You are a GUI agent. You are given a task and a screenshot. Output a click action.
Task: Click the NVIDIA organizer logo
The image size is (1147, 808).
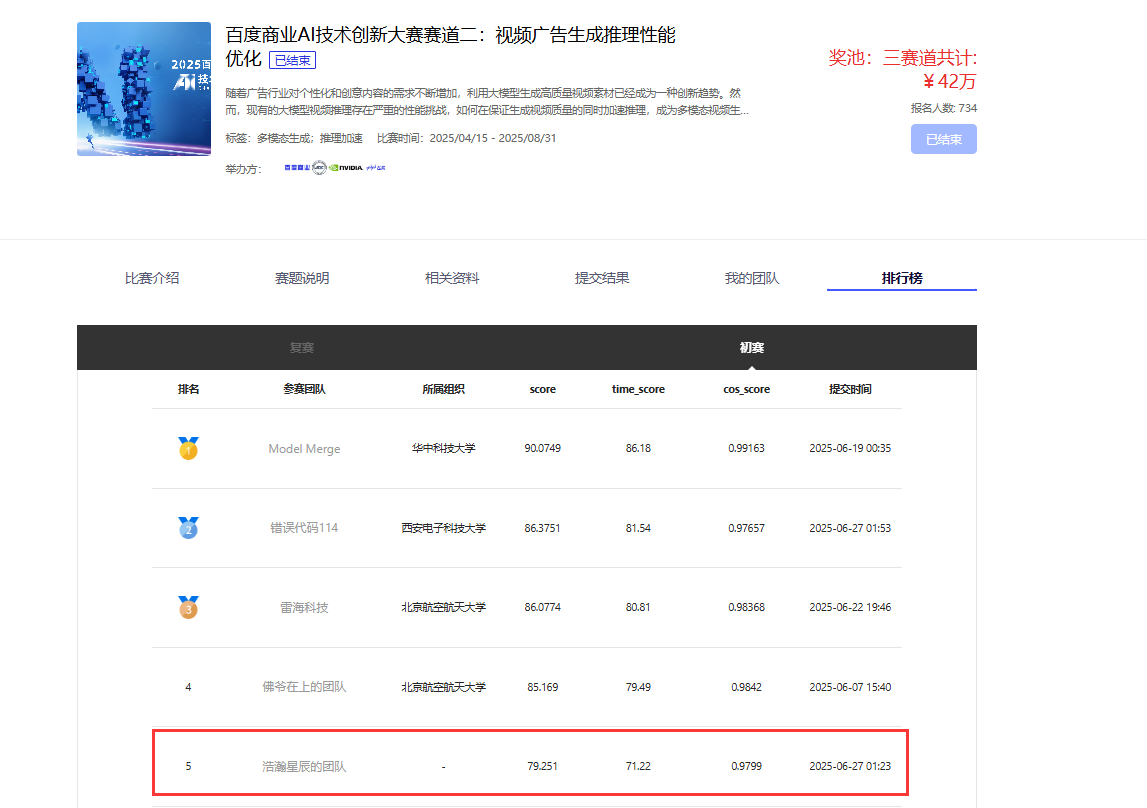click(x=346, y=167)
